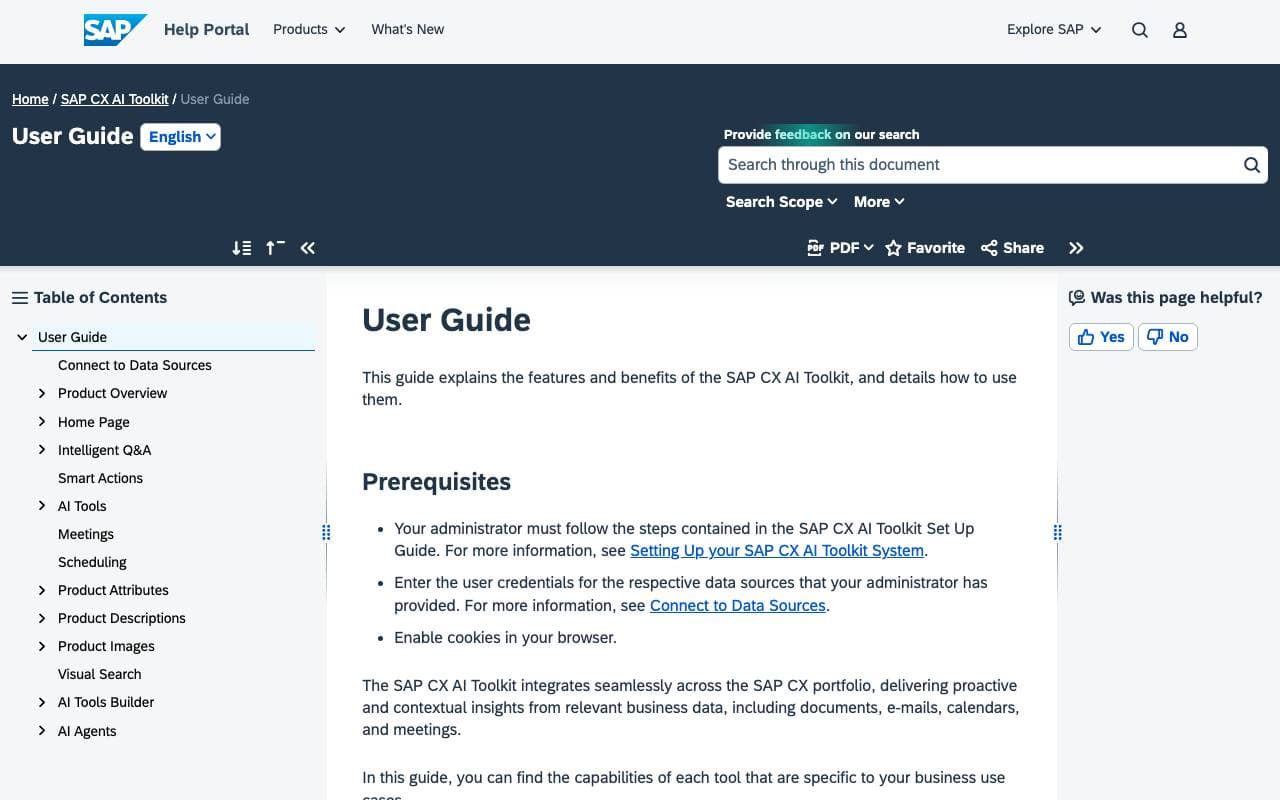Image resolution: width=1280 pixels, height=800 pixels.
Task: Expand the AI Tools node
Action: point(42,506)
